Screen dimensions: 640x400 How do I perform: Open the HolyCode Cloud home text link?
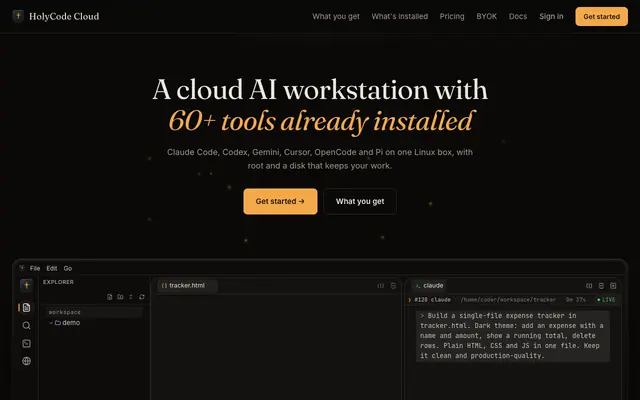[x=64, y=16]
